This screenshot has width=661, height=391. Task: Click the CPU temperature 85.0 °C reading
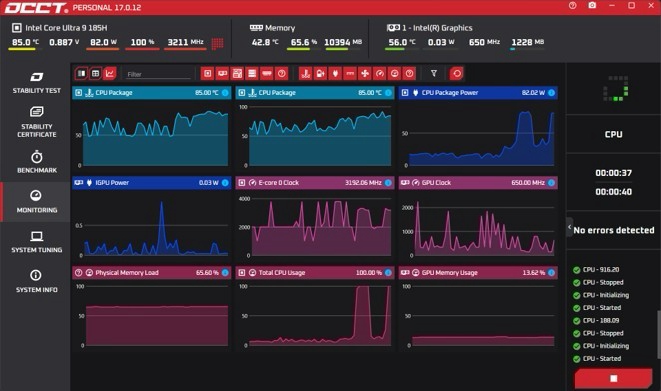pyautogui.click(x=25, y=42)
